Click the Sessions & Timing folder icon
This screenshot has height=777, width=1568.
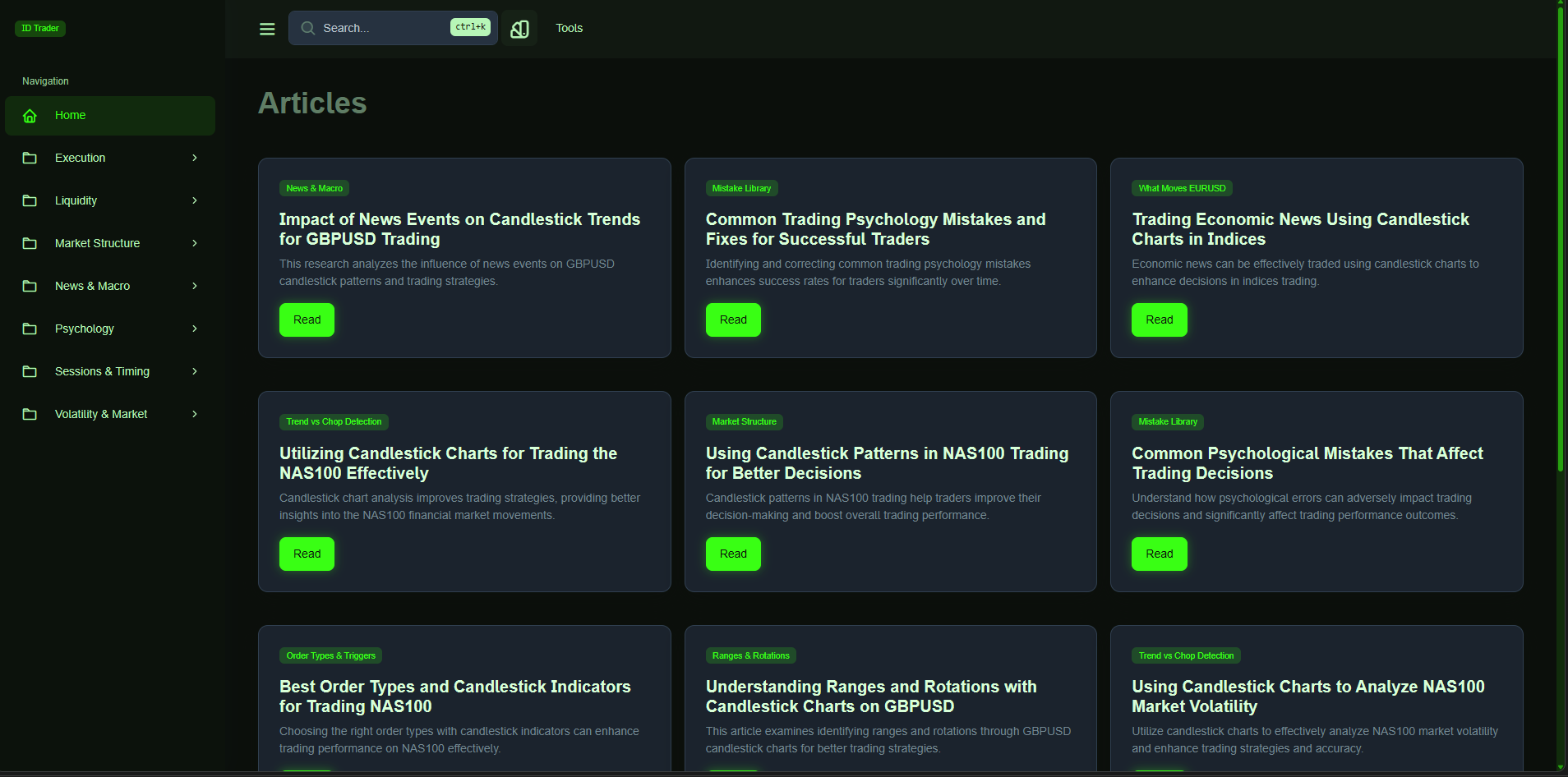pyautogui.click(x=30, y=371)
